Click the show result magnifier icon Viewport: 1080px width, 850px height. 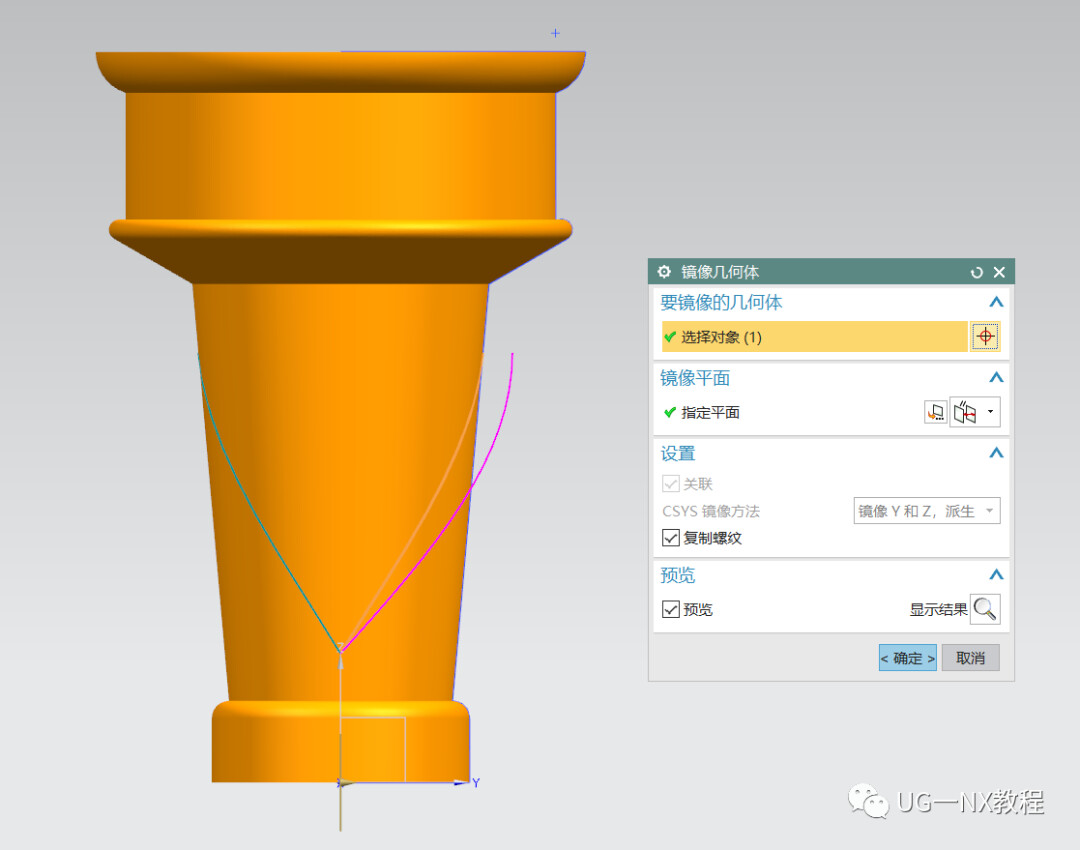point(985,609)
